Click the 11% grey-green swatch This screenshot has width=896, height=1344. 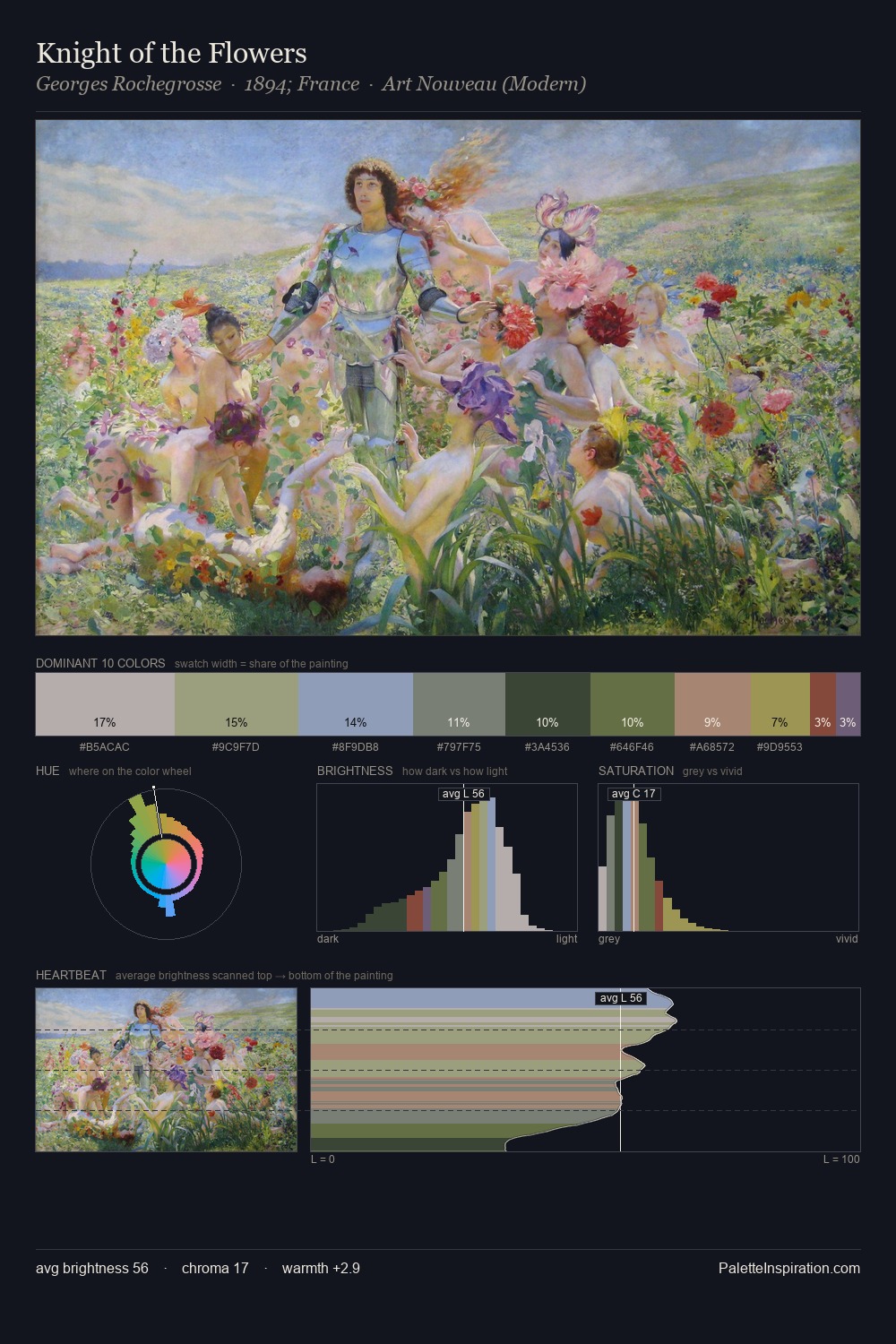[x=459, y=704]
